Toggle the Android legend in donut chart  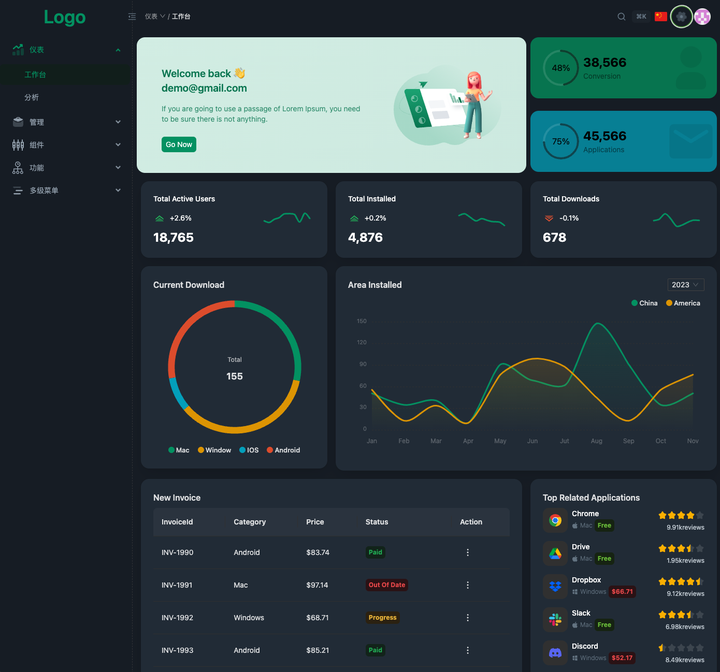coord(283,450)
